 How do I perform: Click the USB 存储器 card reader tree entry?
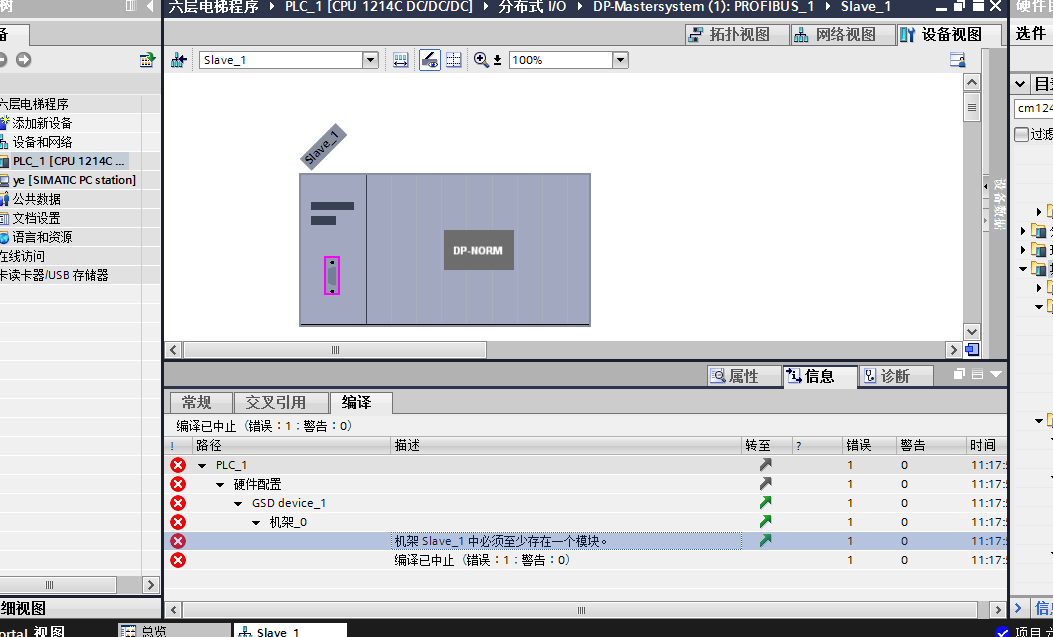(x=54, y=275)
